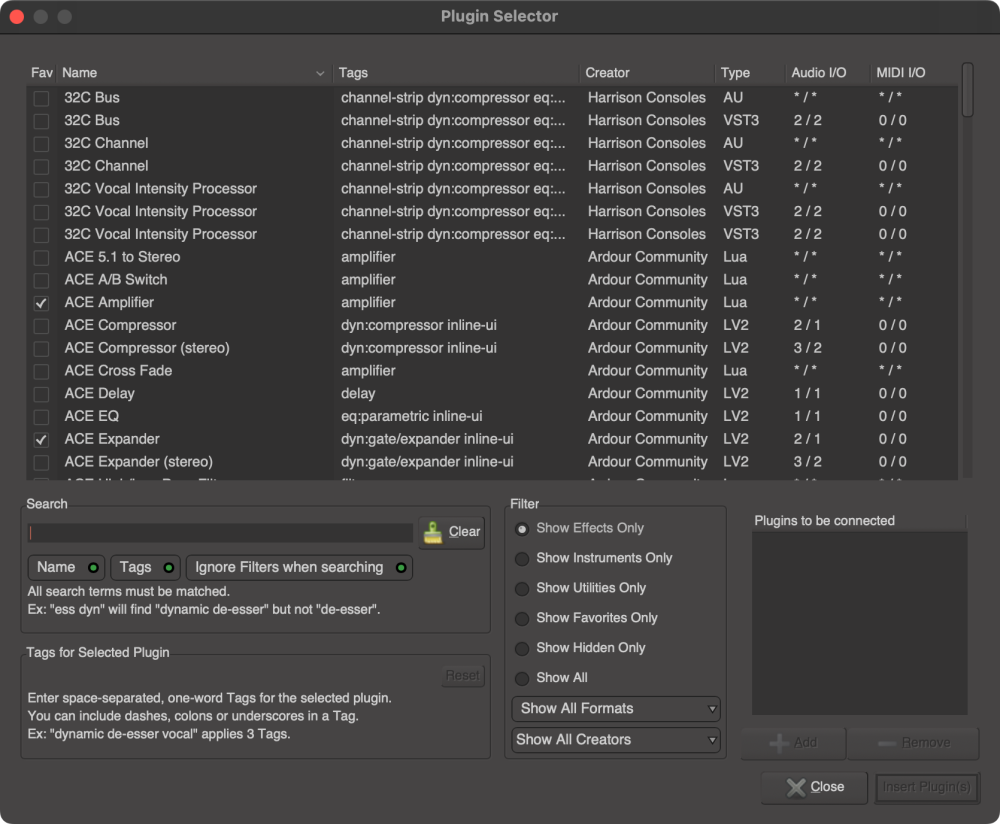The image size is (1000, 824).
Task: Mark ACE Compressor as favorite
Action: (x=41, y=326)
